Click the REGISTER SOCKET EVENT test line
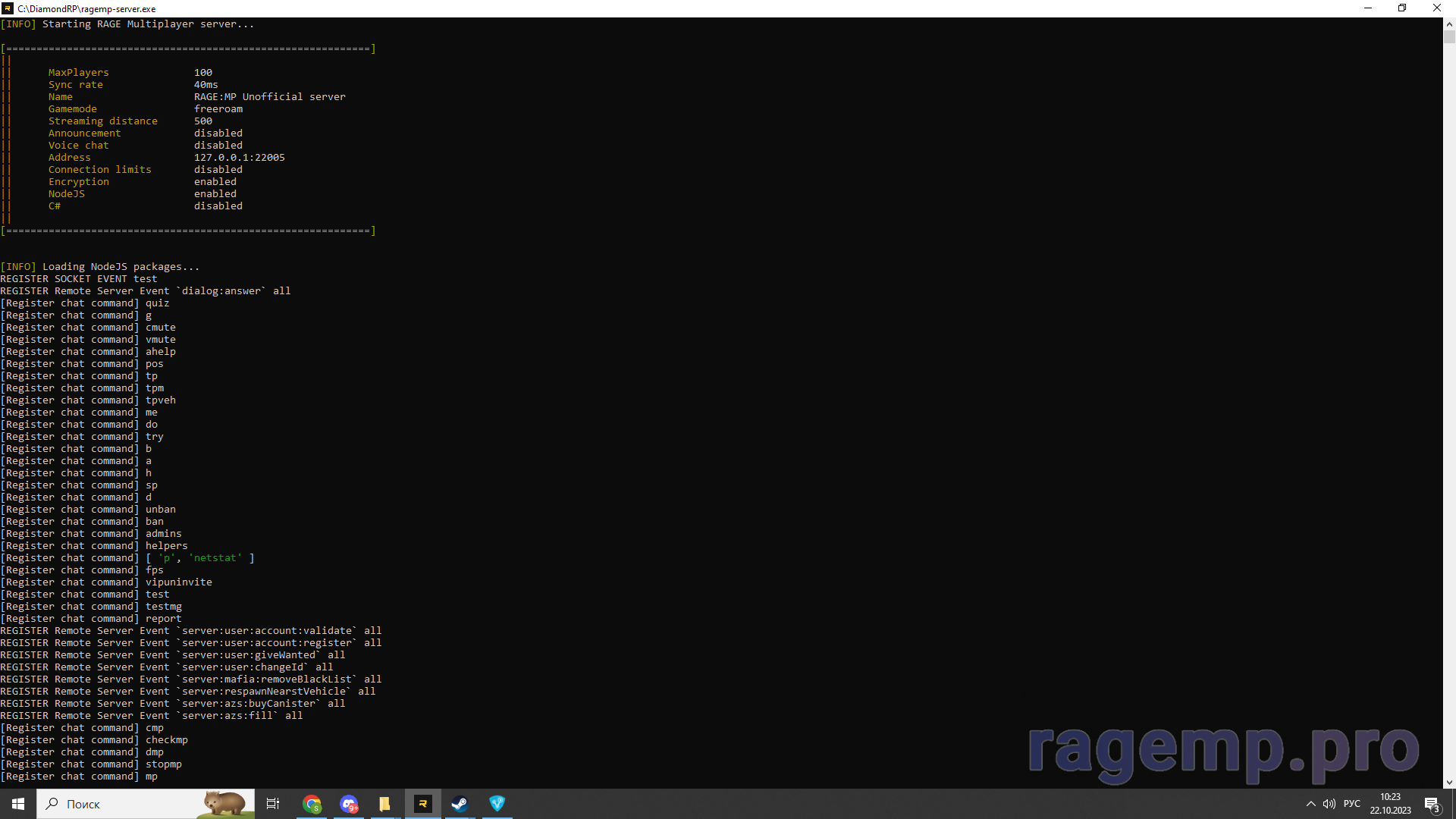 pos(79,279)
